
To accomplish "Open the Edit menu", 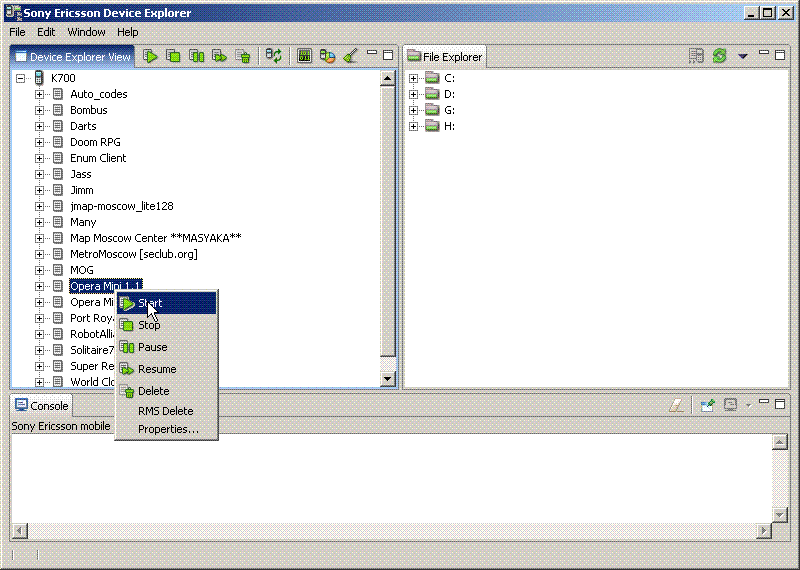I will point(46,32).
